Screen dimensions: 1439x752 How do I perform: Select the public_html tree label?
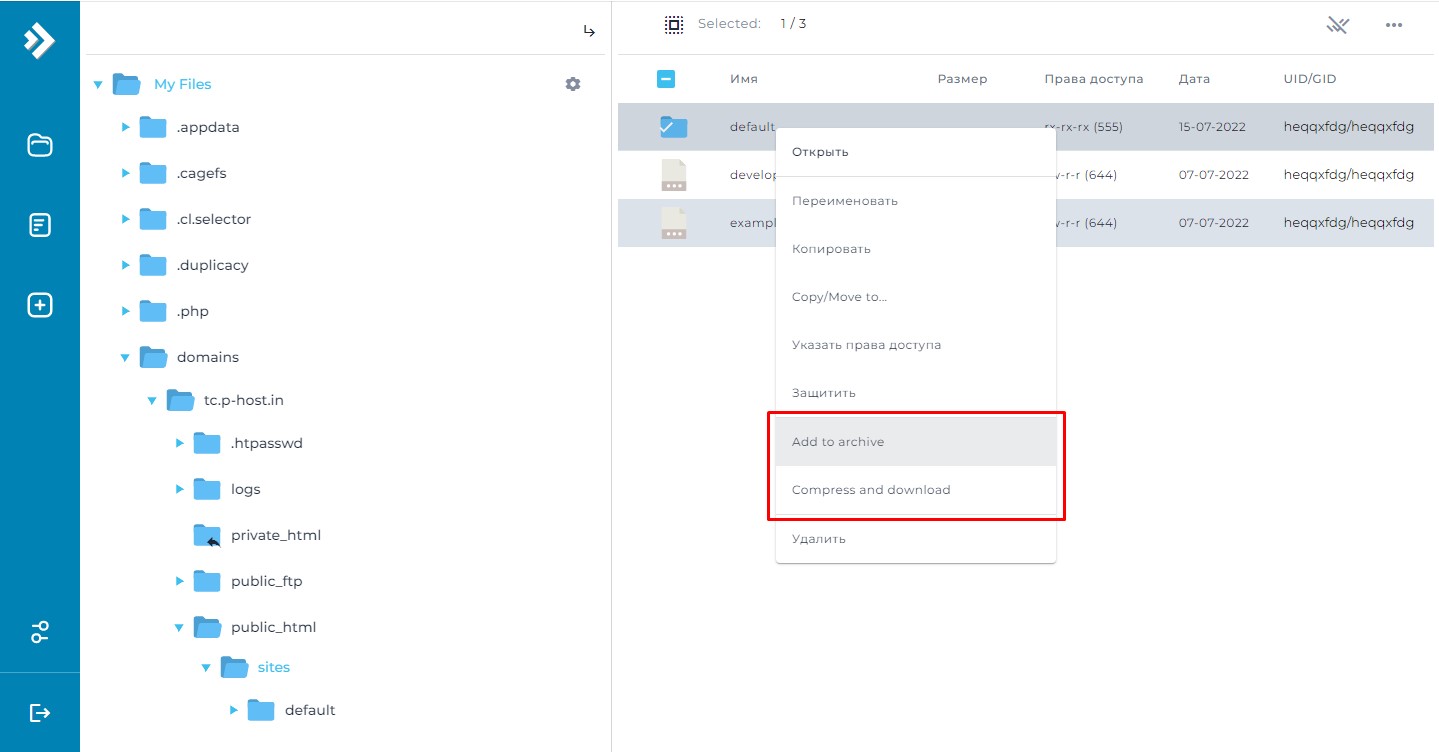pos(273,627)
